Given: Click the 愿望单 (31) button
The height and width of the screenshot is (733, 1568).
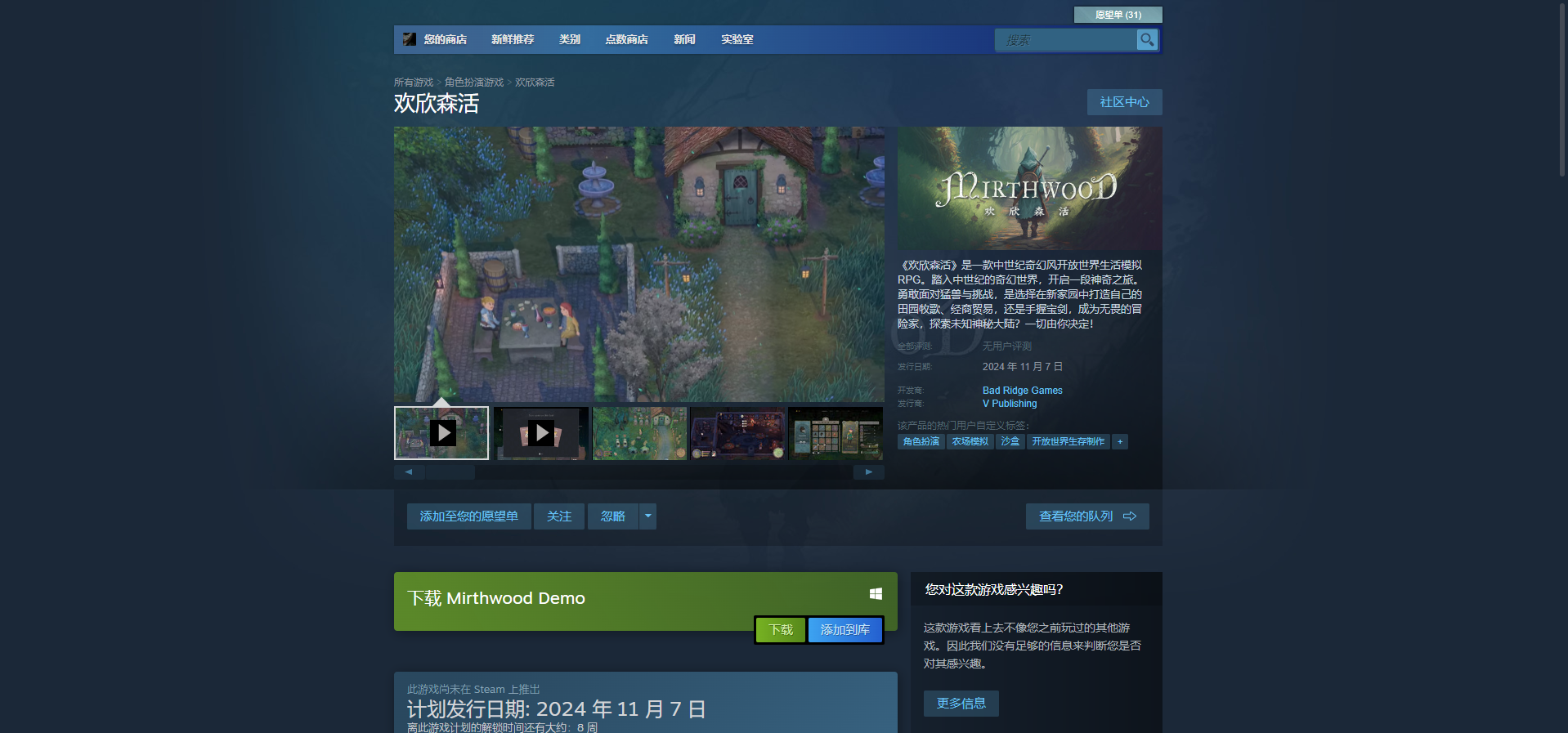Looking at the screenshot, I should pyautogui.click(x=1118, y=15).
